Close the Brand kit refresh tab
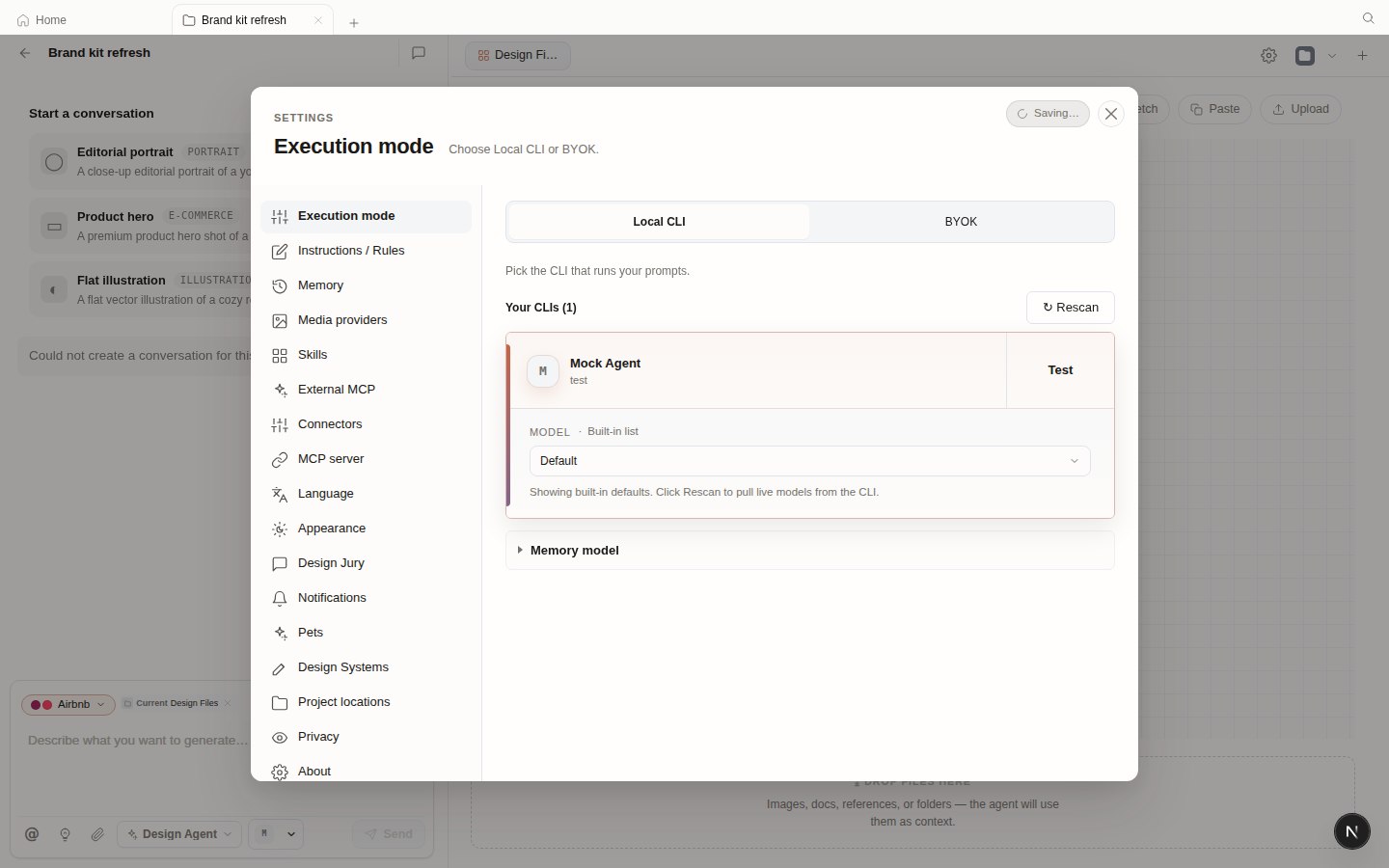Viewport: 1389px width, 868px height. (318, 20)
